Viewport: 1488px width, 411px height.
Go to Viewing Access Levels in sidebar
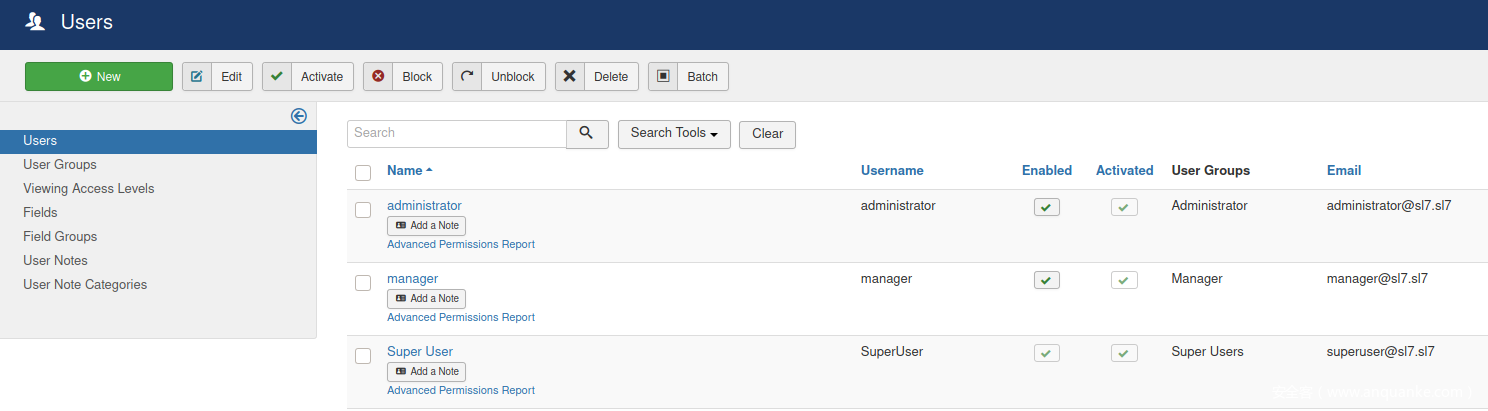point(89,189)
